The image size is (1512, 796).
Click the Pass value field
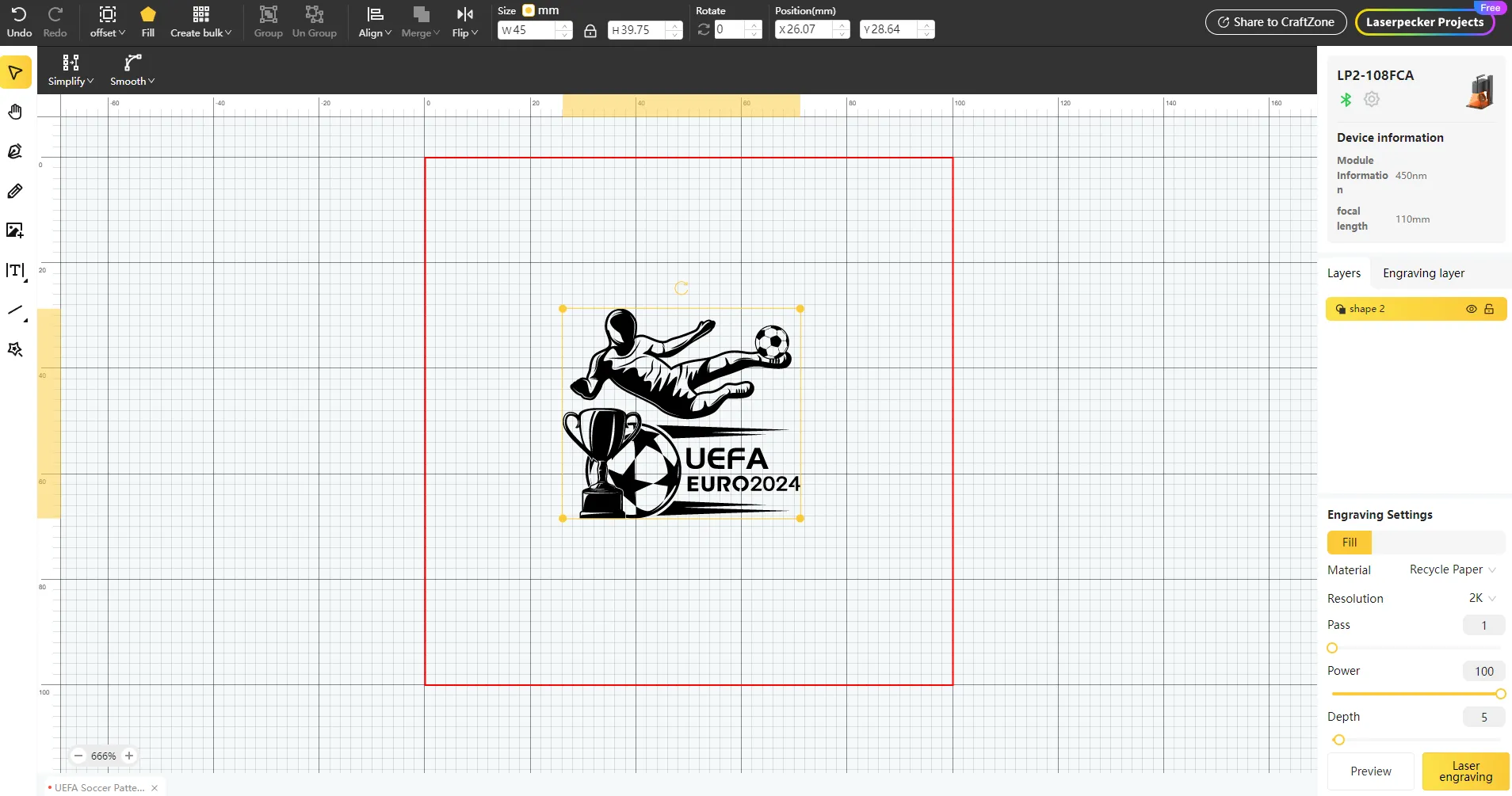pos(1483,626)
